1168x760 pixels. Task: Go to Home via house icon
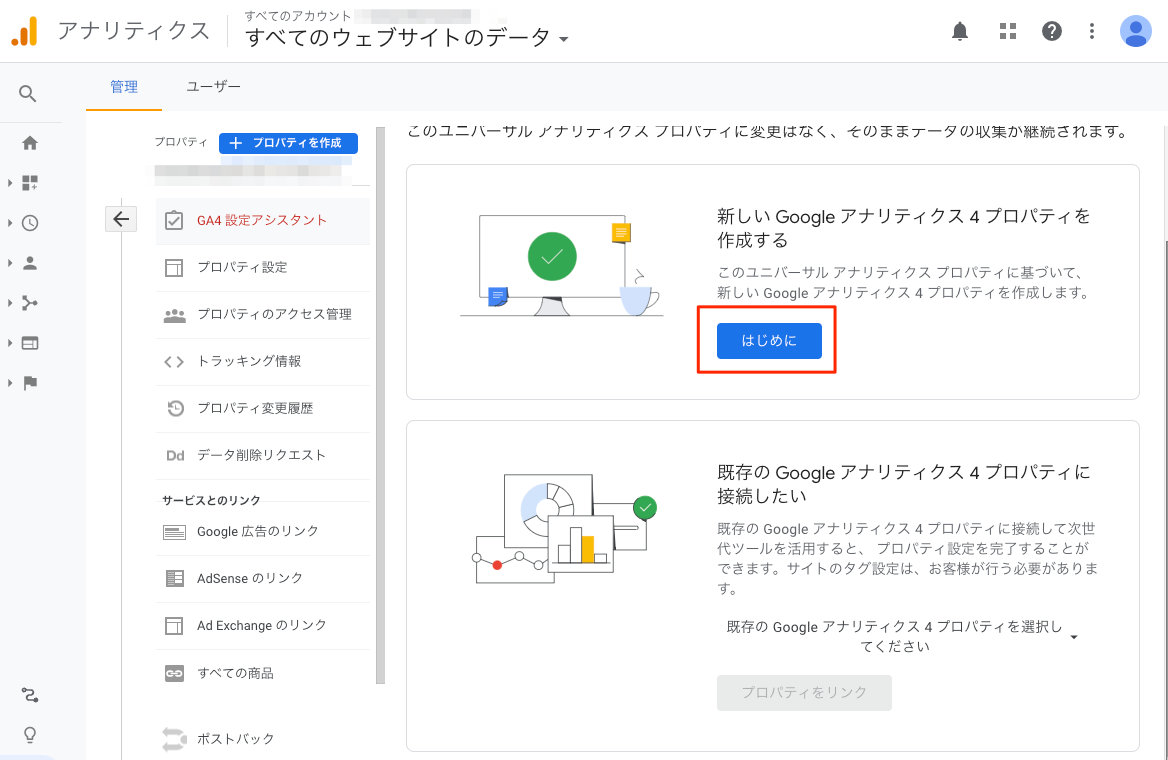pyautogui.click(x=30, y=143)
